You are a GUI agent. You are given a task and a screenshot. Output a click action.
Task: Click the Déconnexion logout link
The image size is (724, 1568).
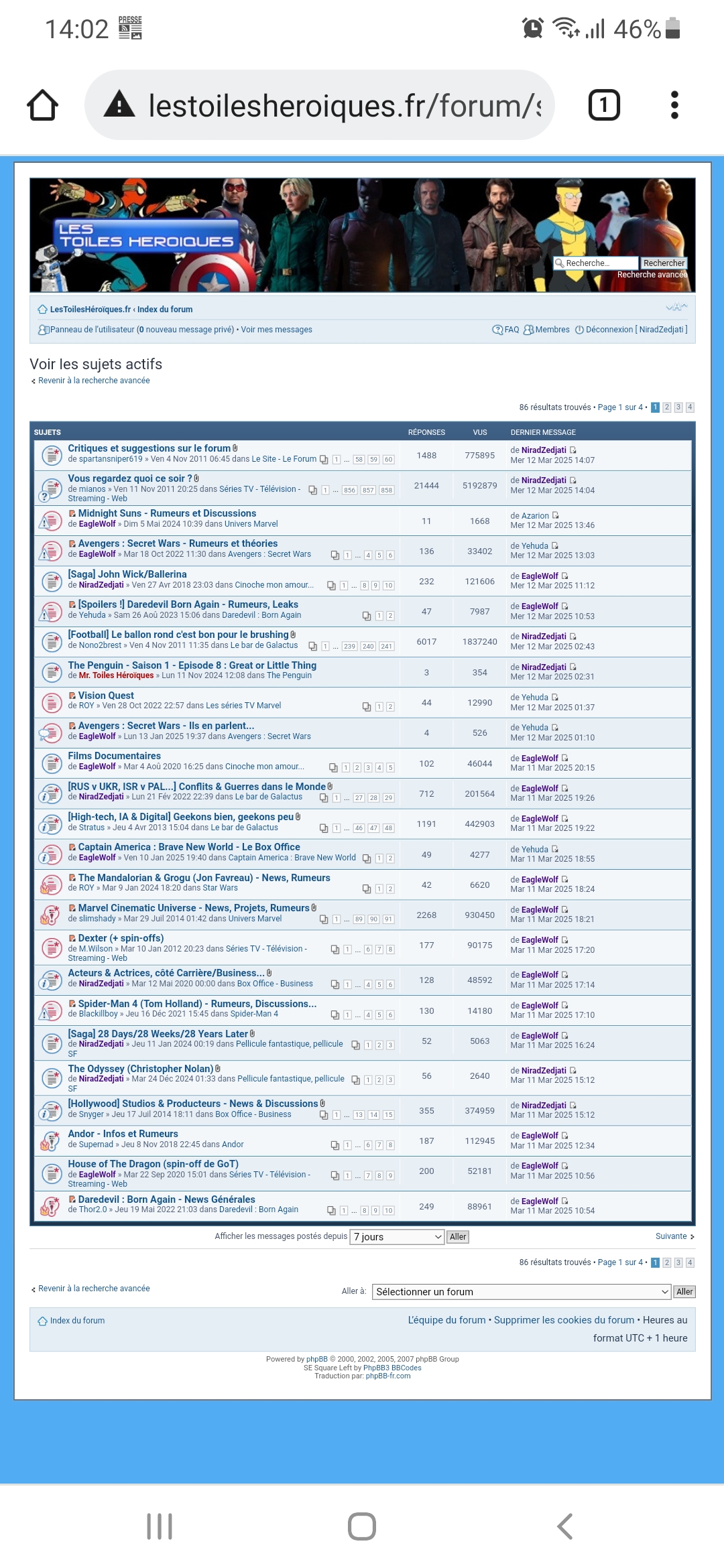[609, 330]
